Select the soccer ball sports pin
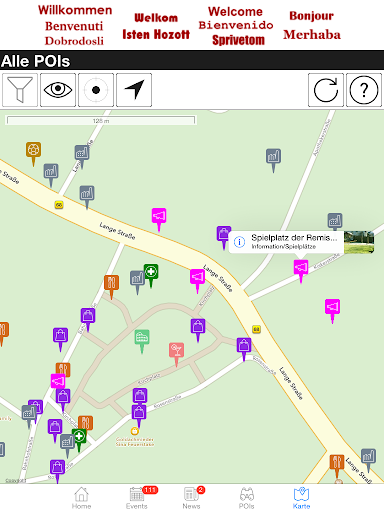The width and height of the screenshot is (384, 512). (33, 153)
